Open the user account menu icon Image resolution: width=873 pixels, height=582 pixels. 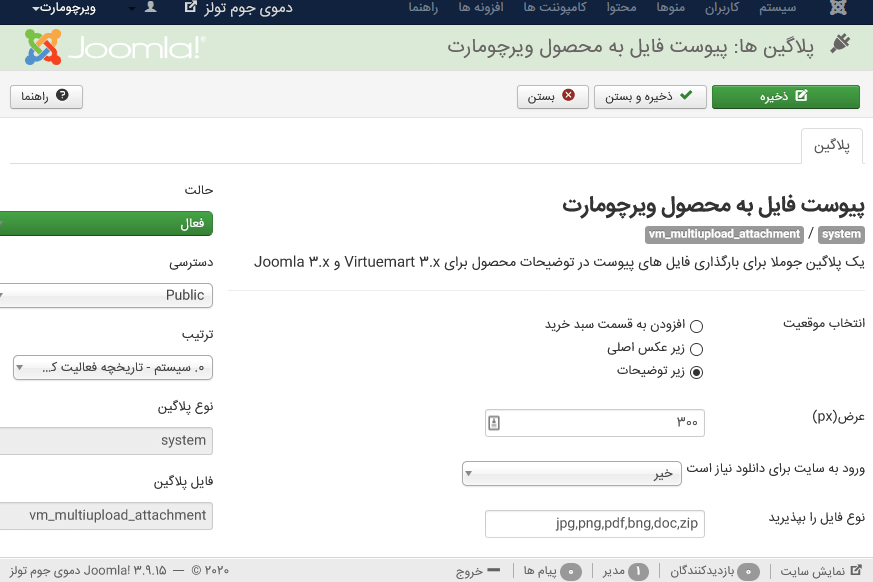tap(150, 8)
